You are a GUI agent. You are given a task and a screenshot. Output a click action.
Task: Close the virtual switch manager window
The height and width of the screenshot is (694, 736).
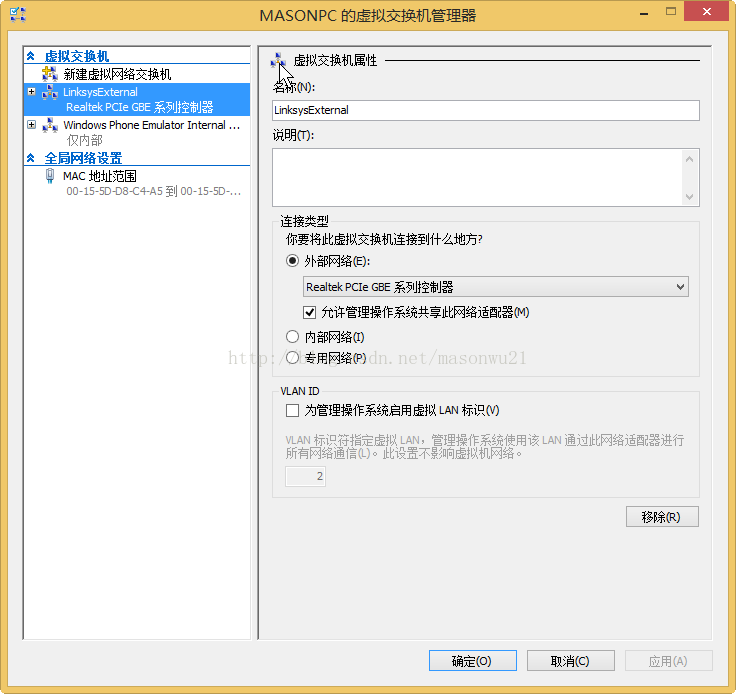(x=706, y=12)
